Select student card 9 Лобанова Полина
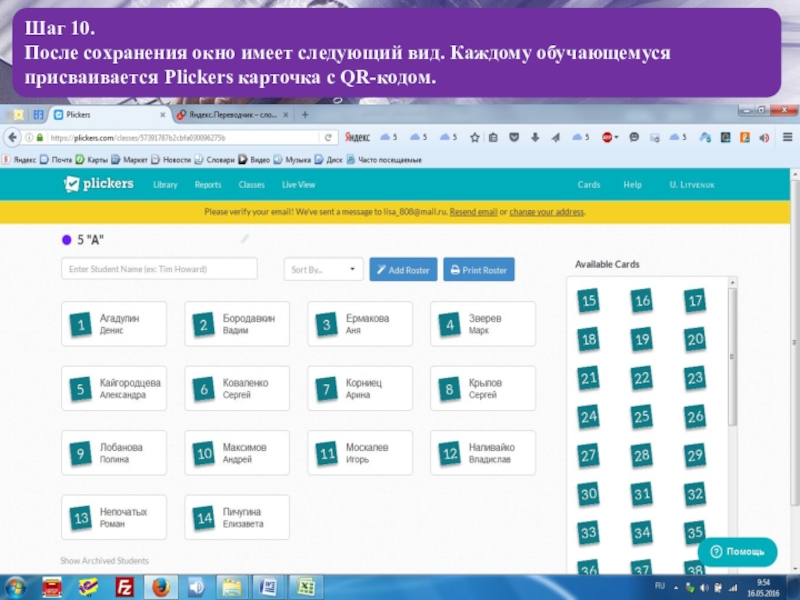 [x=114, y=453]
